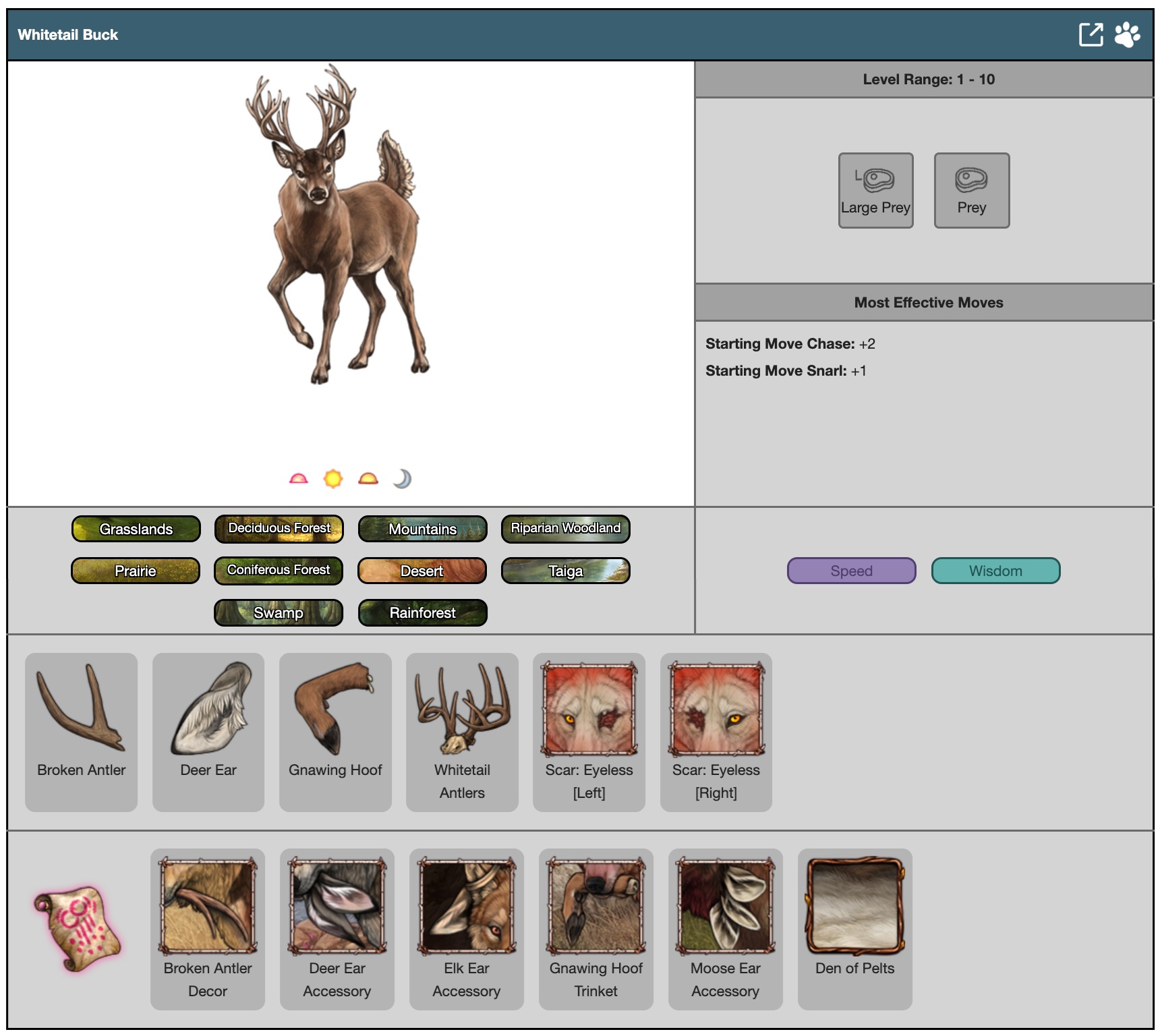Select the Large Prey meat icon

pos(875,190)
